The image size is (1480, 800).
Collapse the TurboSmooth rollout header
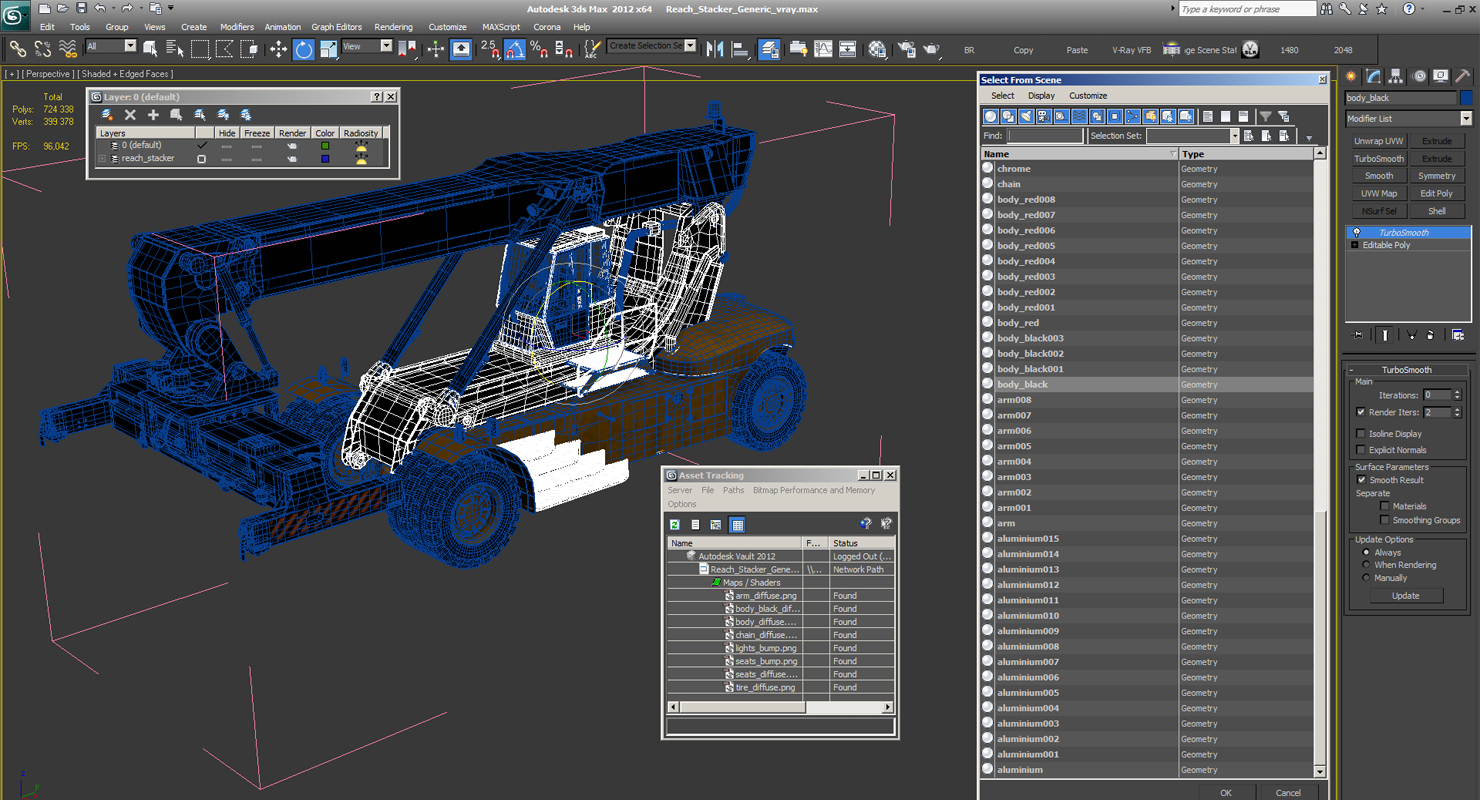pyautogui.click(x=1407, y=370)
